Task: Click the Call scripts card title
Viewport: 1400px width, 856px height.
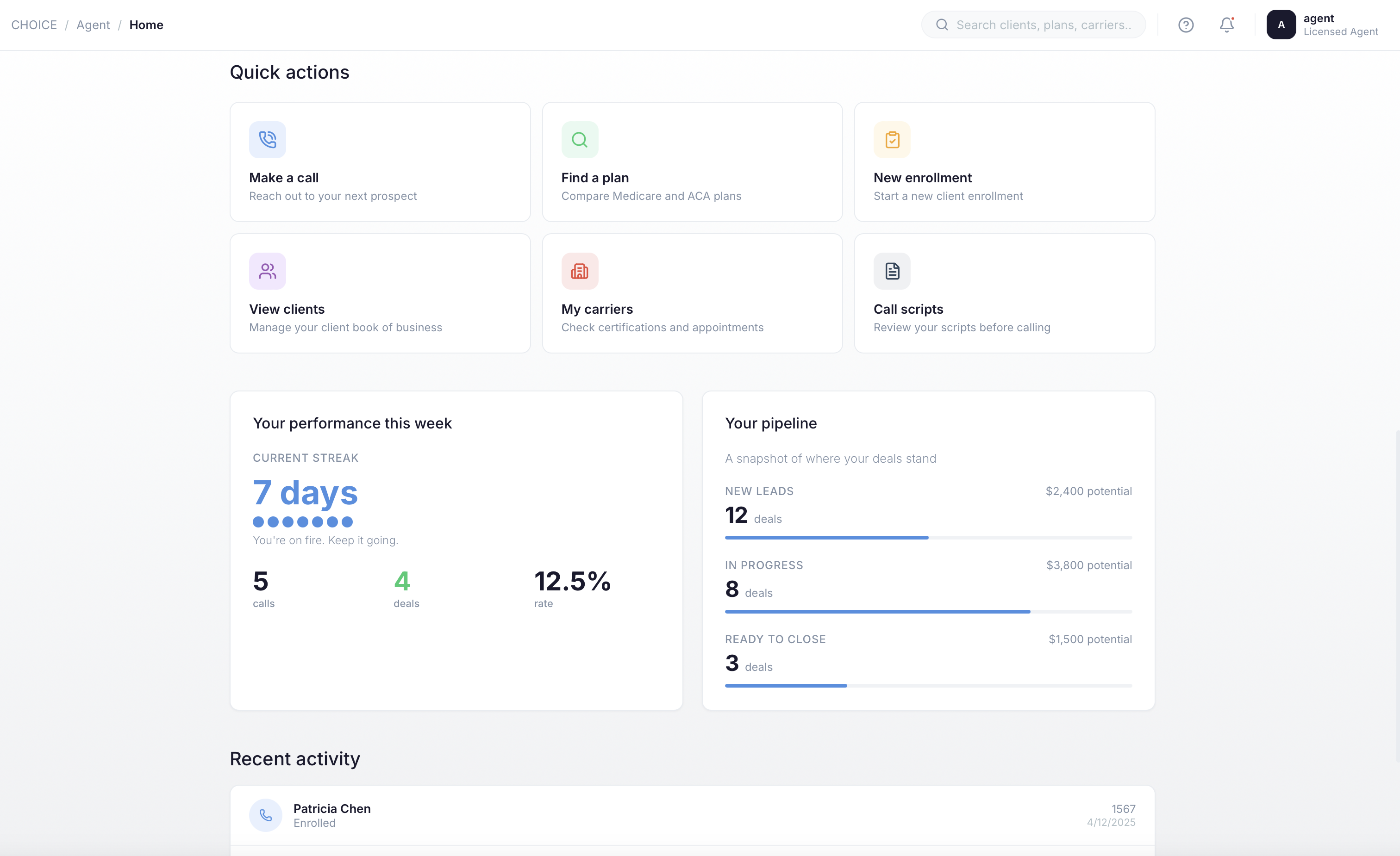Action: (x=908, y=309)
